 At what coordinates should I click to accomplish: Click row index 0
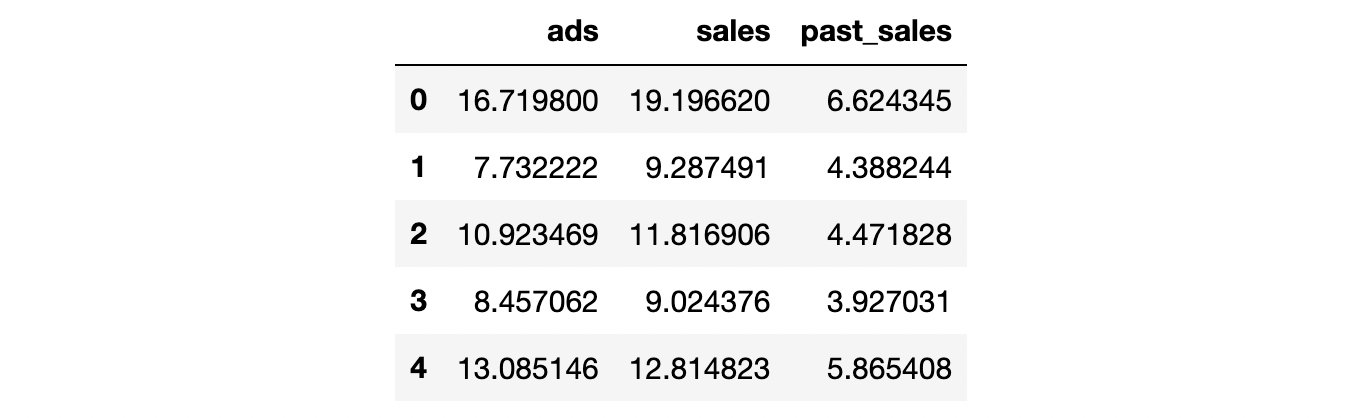pyautogui.click(x=418, y=99)
